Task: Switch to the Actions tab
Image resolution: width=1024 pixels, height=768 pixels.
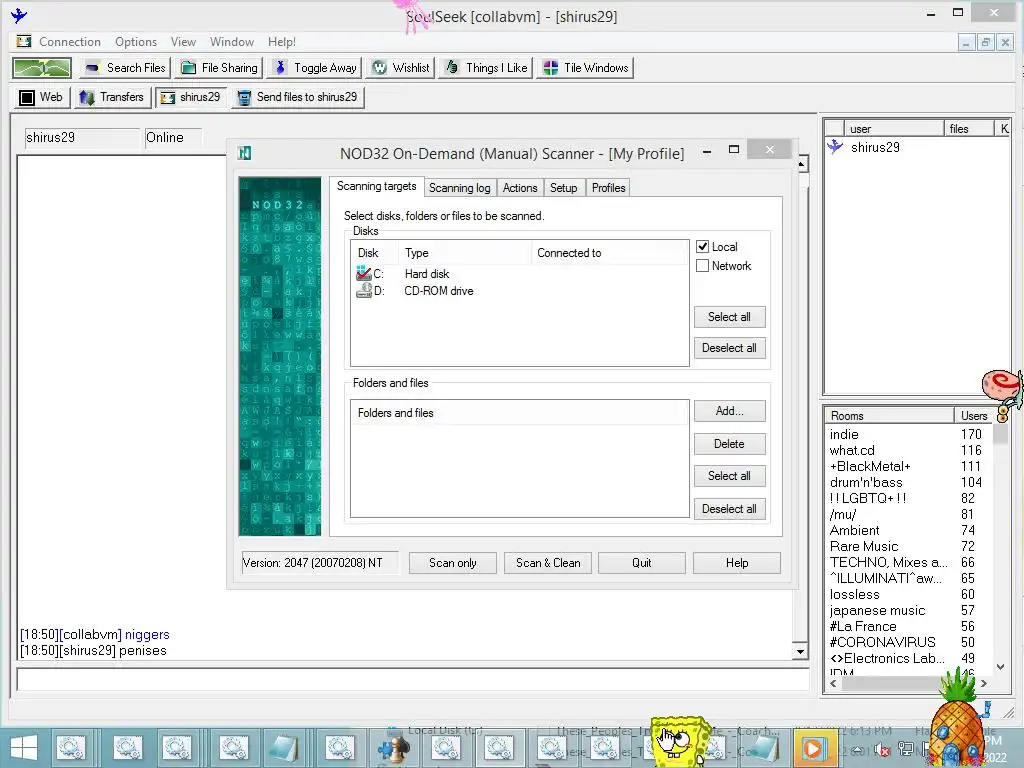Action: [x=520, y=188]
